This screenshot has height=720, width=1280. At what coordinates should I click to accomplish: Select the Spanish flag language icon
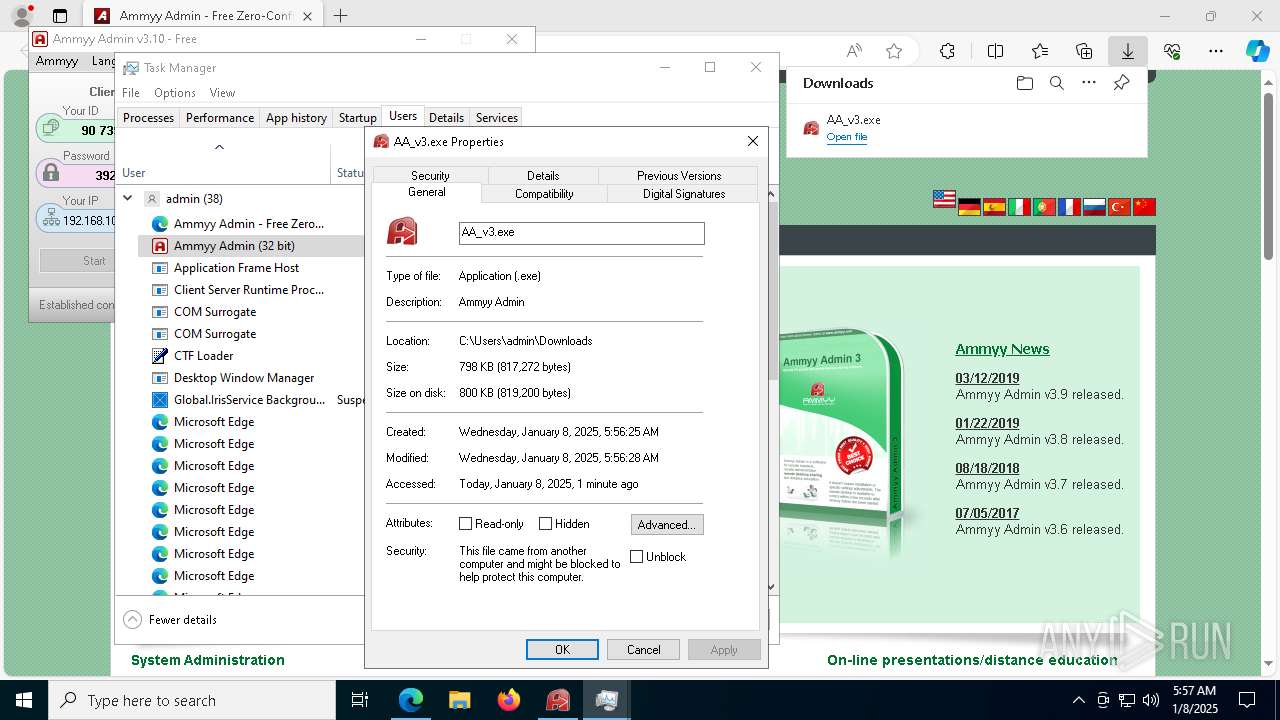pyautogui.click(x=994, y=207)
